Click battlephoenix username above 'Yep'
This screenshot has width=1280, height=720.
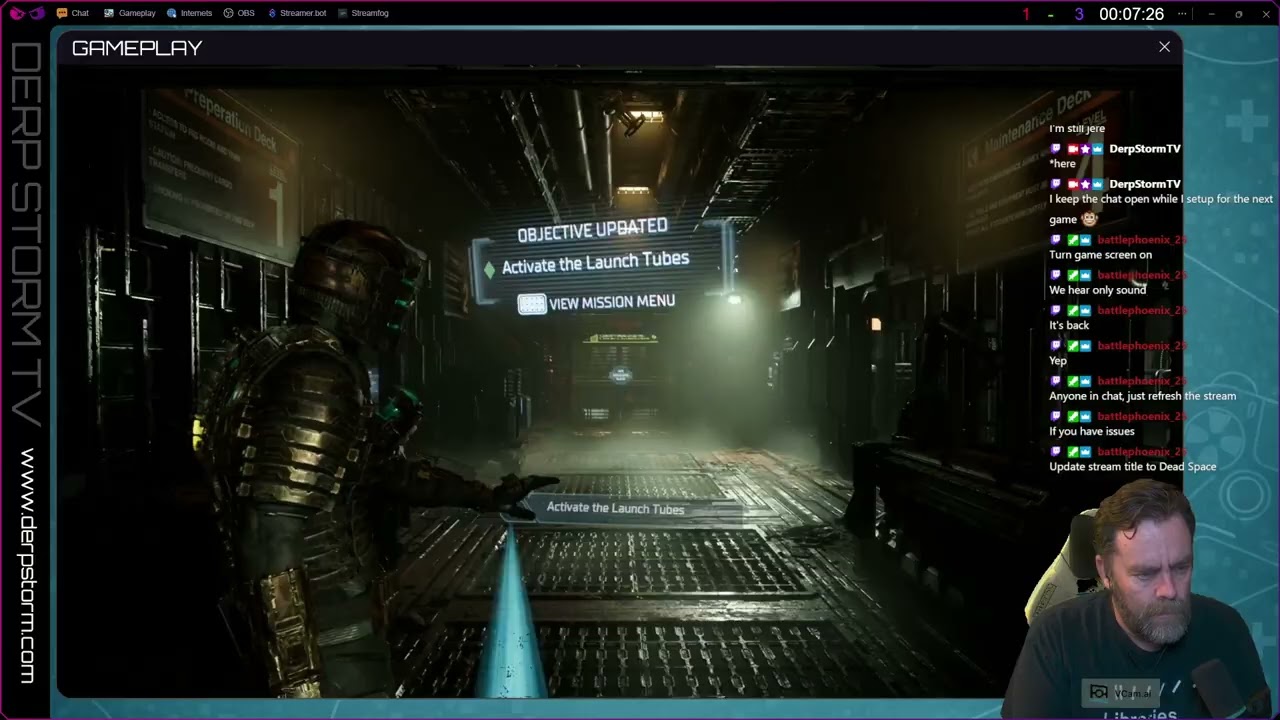pyautogui.click(x=1141, y=346)
